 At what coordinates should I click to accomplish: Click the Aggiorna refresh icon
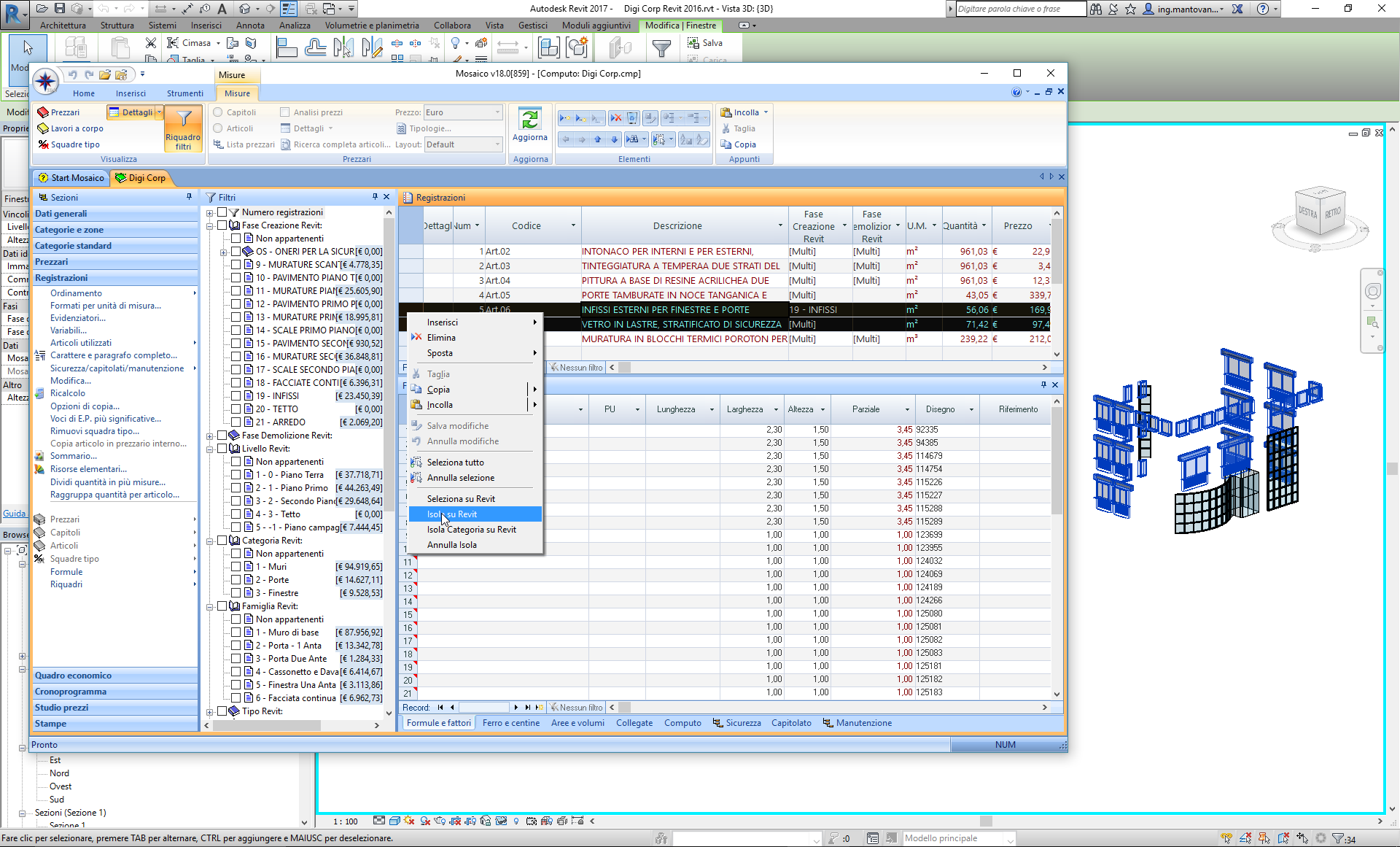point(529,119)
